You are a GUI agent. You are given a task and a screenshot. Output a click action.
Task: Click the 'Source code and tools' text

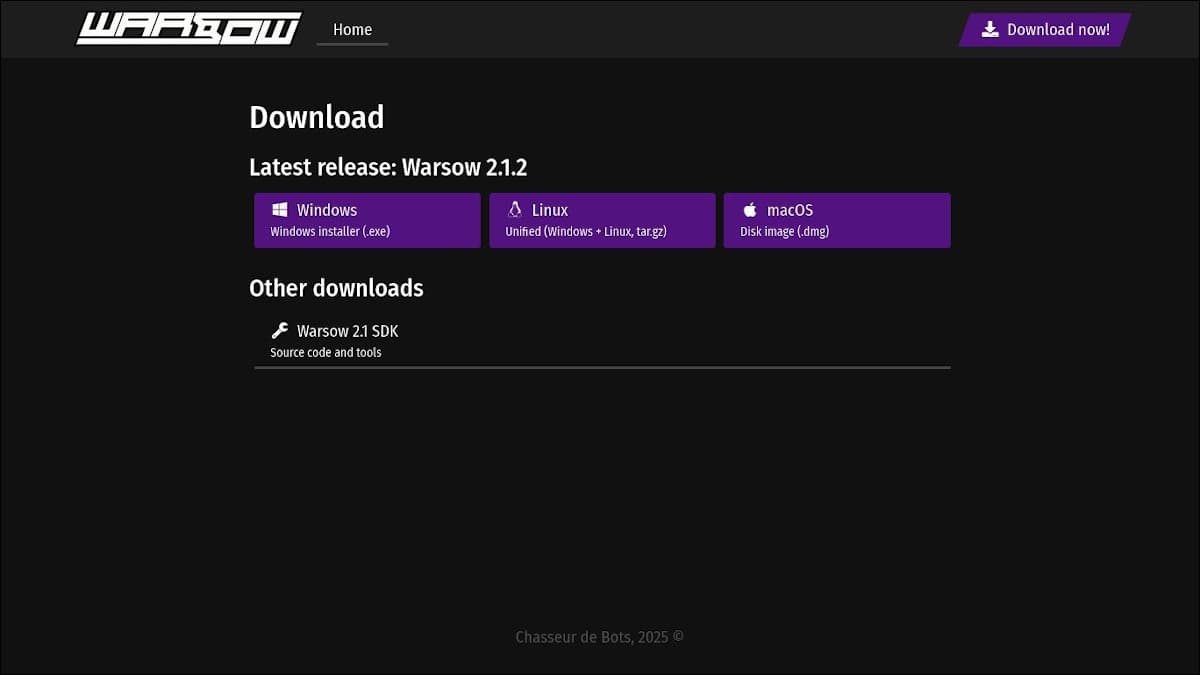pyautogui.click(x=326, y=353)
